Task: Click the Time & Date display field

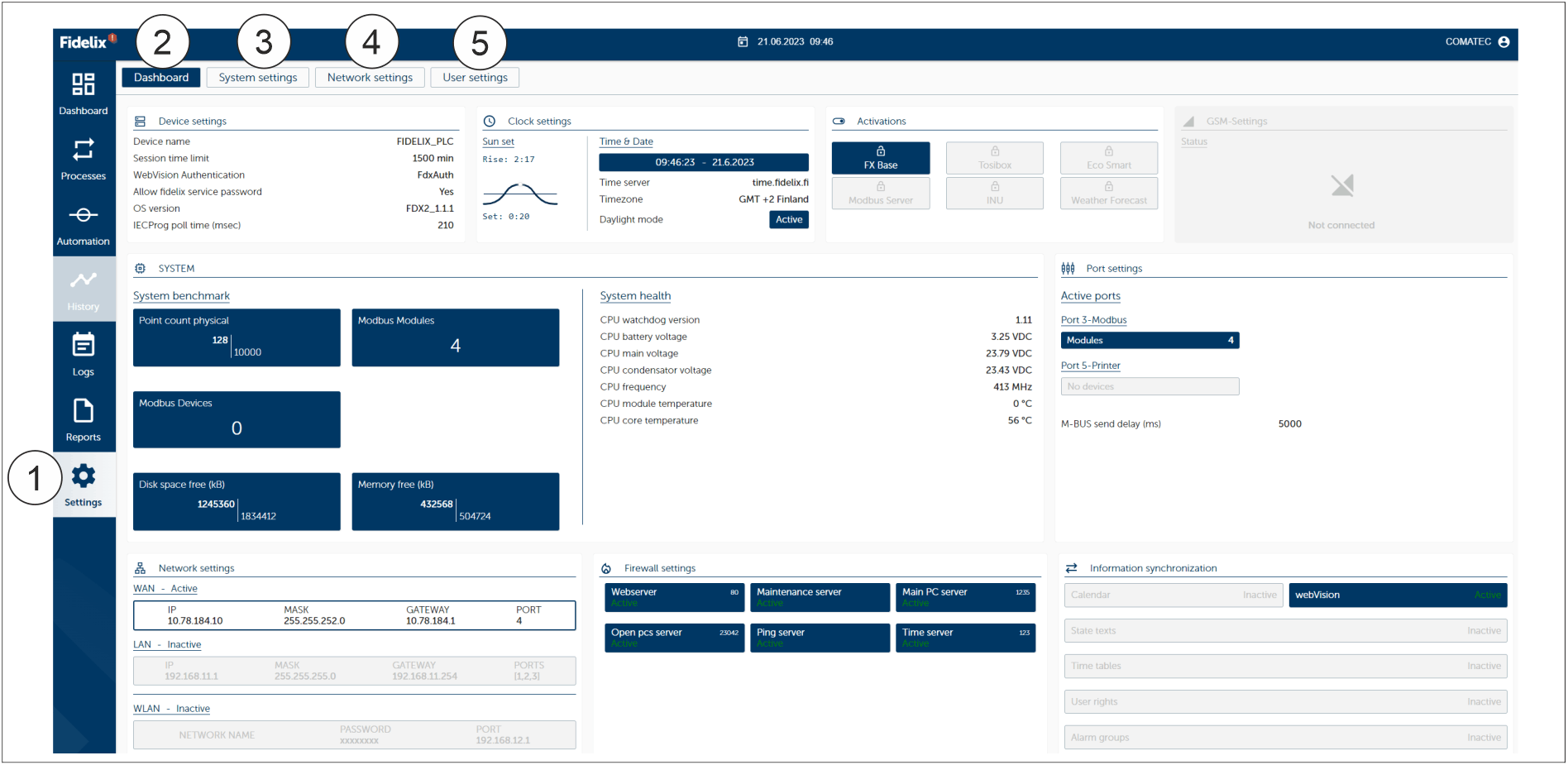Action: [x=703, y=161]
